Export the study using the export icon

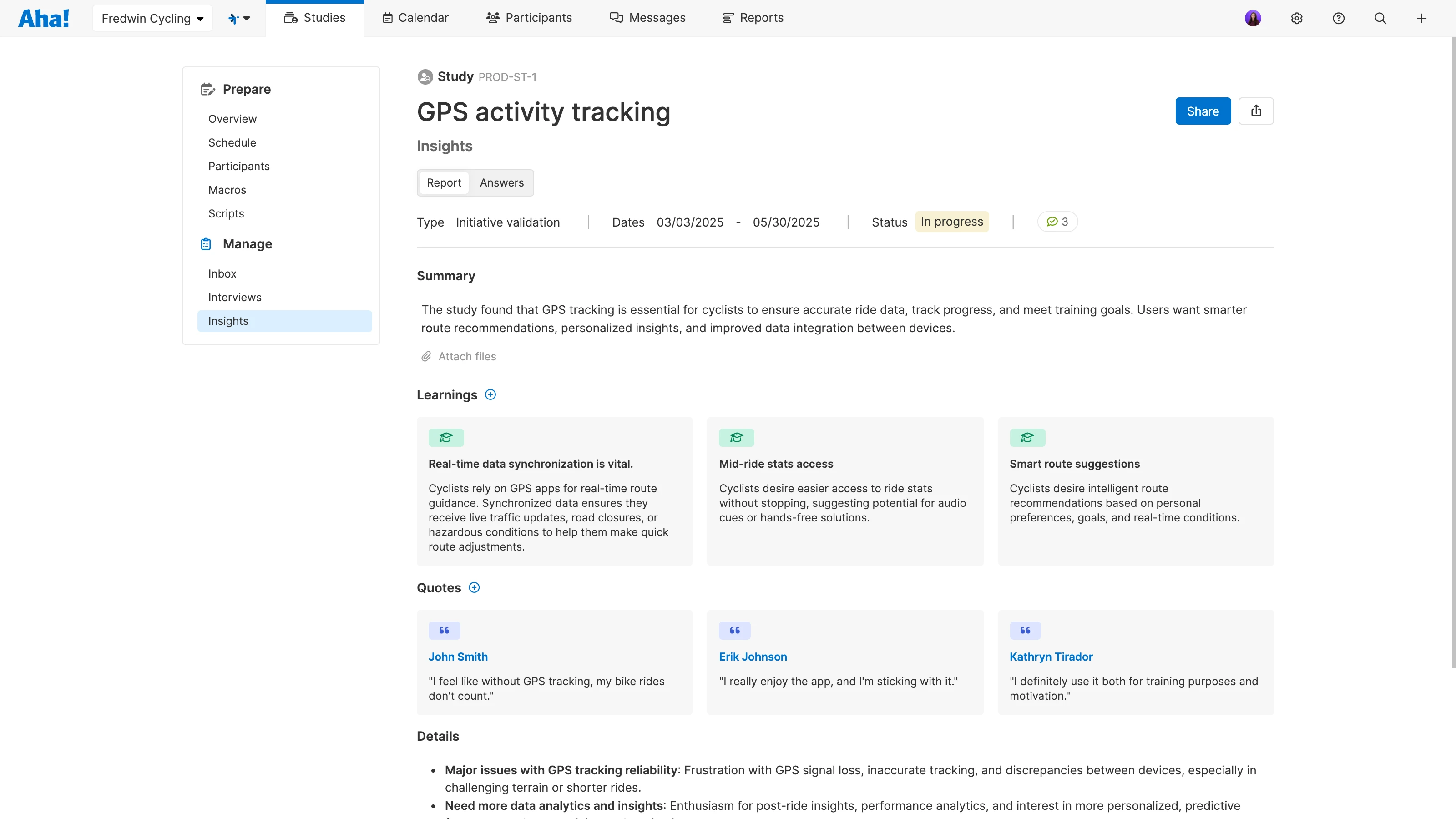pos(1256,111)
